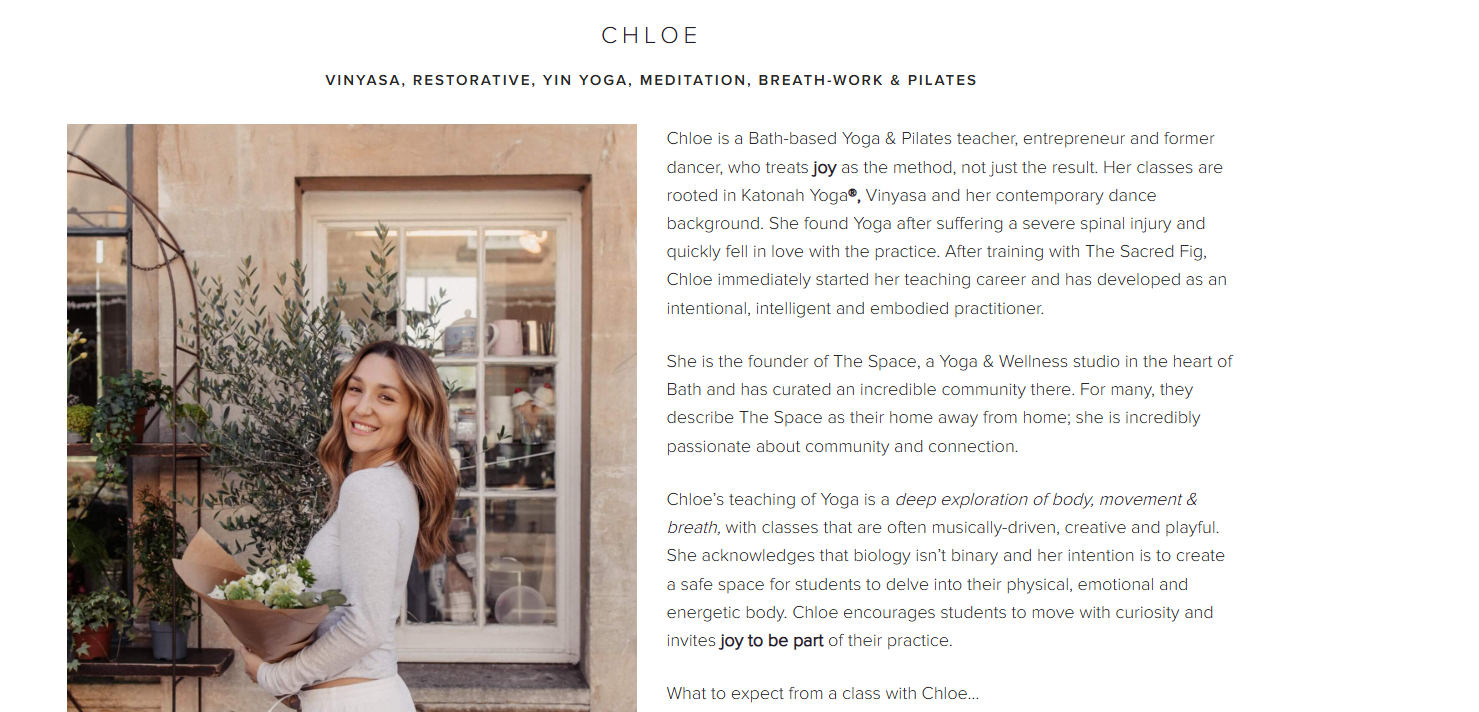Click The Sacred Fig text
This screenshot has height=712, width=1479.
1147,251
